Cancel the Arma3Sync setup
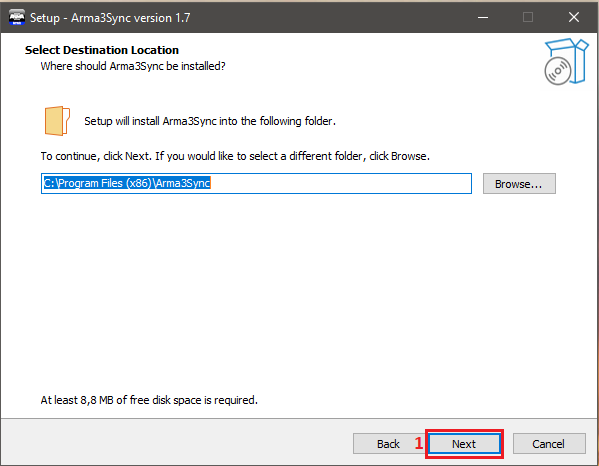The image size is (599, 466). coord(549,444)
